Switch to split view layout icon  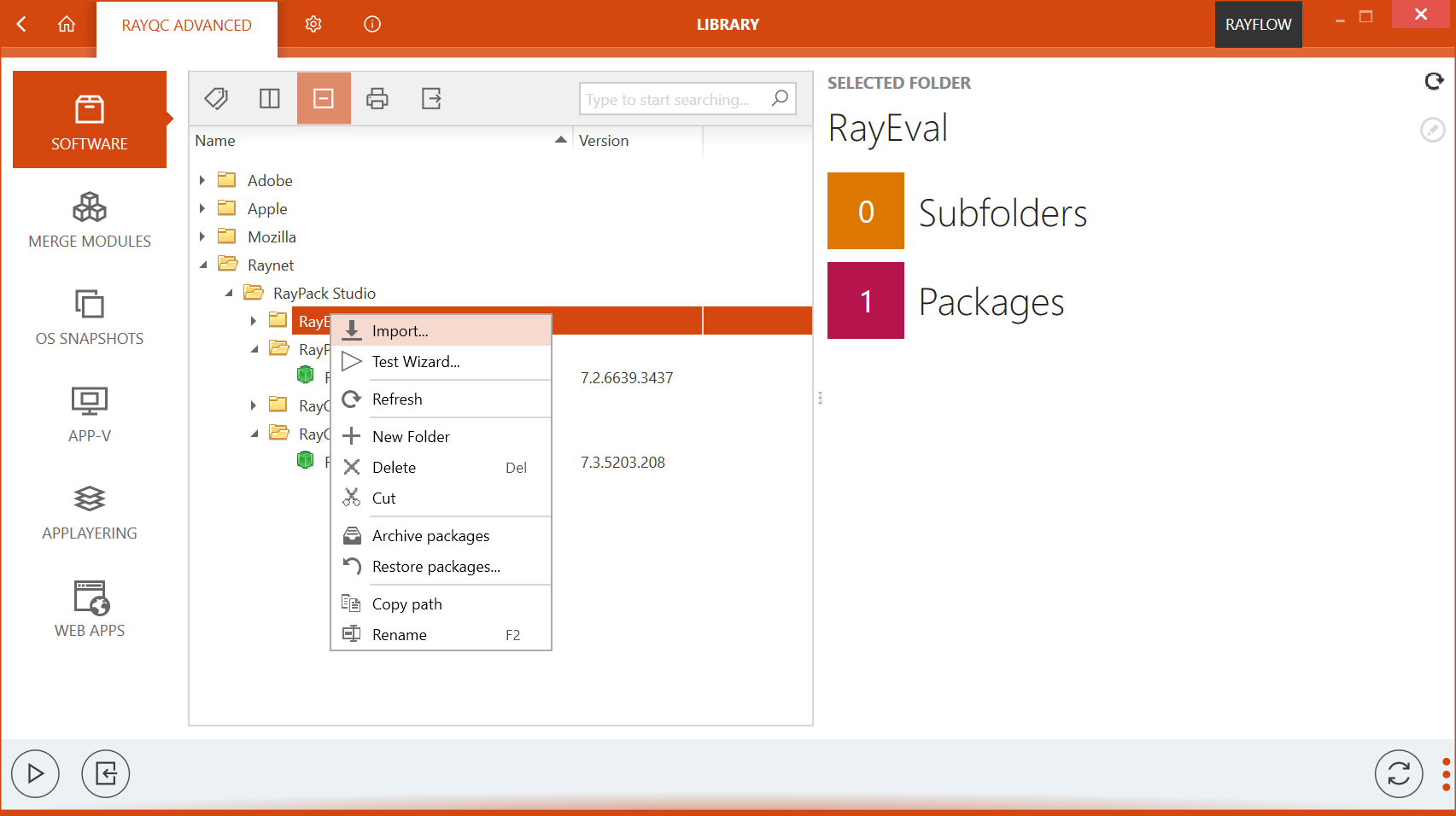point(270,98)
